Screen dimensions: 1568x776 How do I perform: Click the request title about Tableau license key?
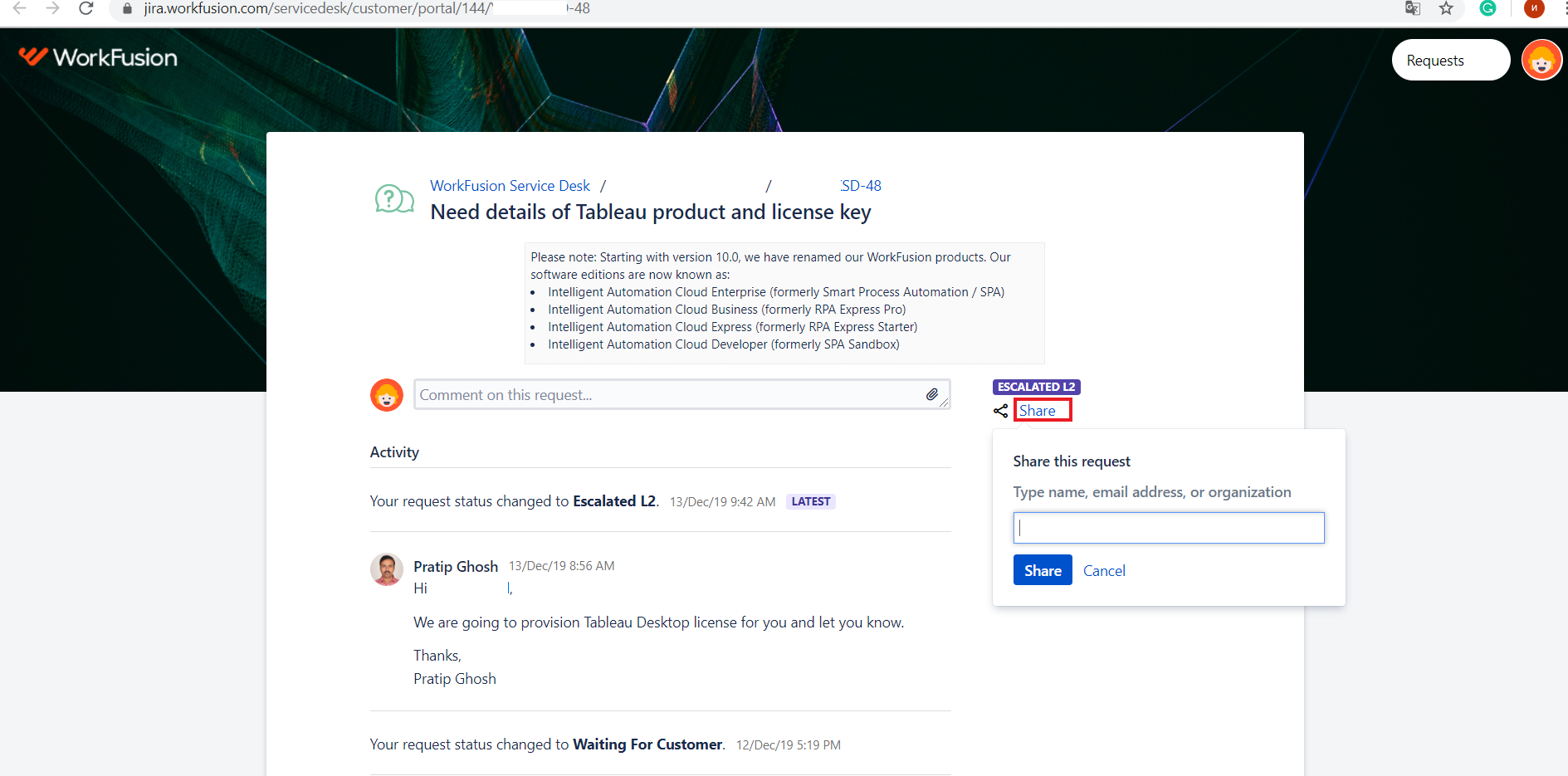(x=651, y=212)
